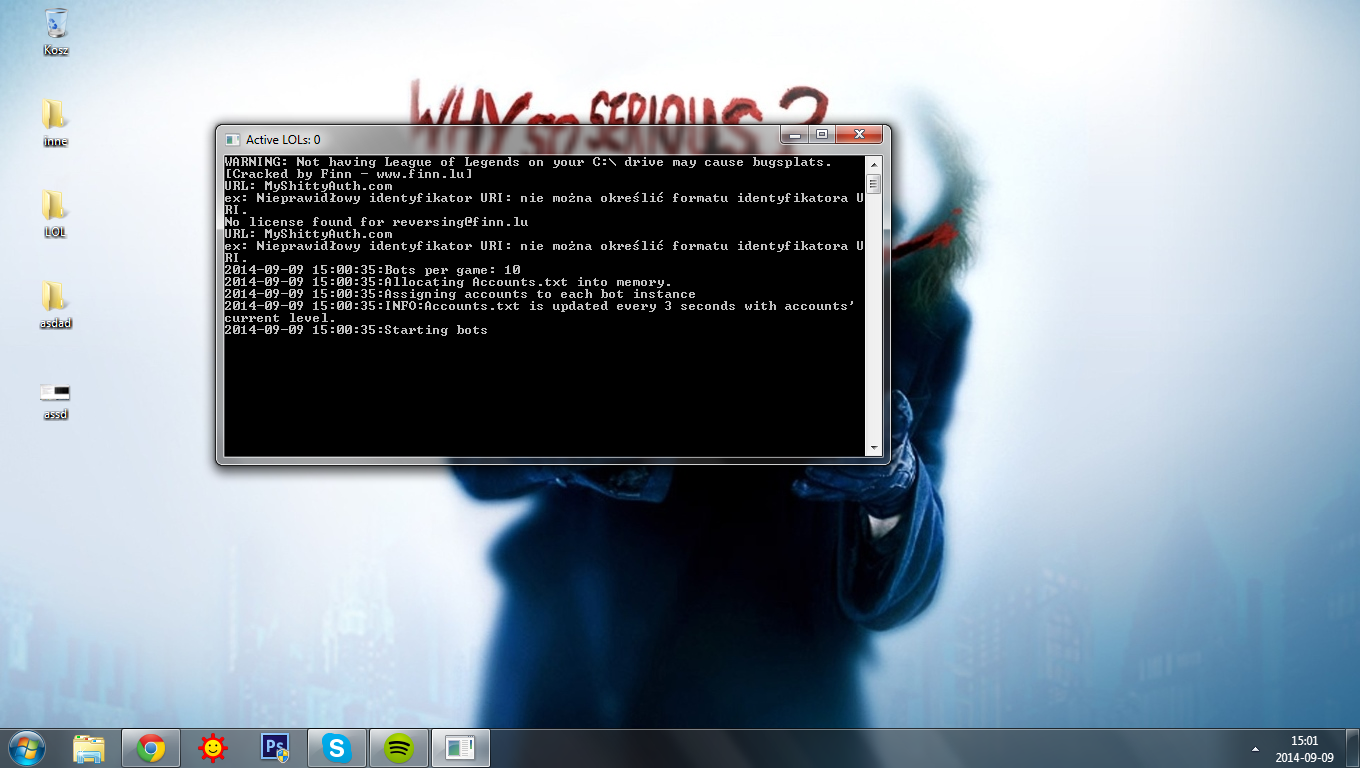1360x768 pixels.
Task: Close the Active LOLs console window
Action: pos(859,135)
